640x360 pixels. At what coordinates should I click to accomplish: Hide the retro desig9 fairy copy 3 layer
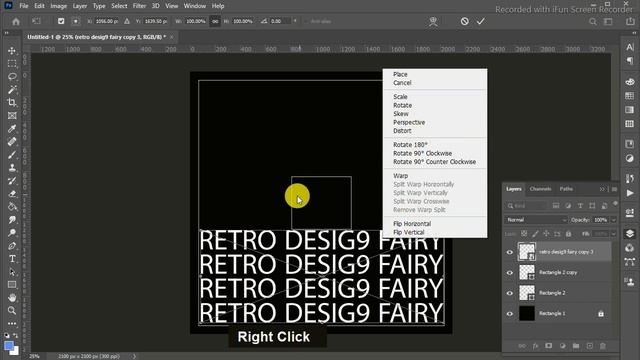tap(509, 252)
